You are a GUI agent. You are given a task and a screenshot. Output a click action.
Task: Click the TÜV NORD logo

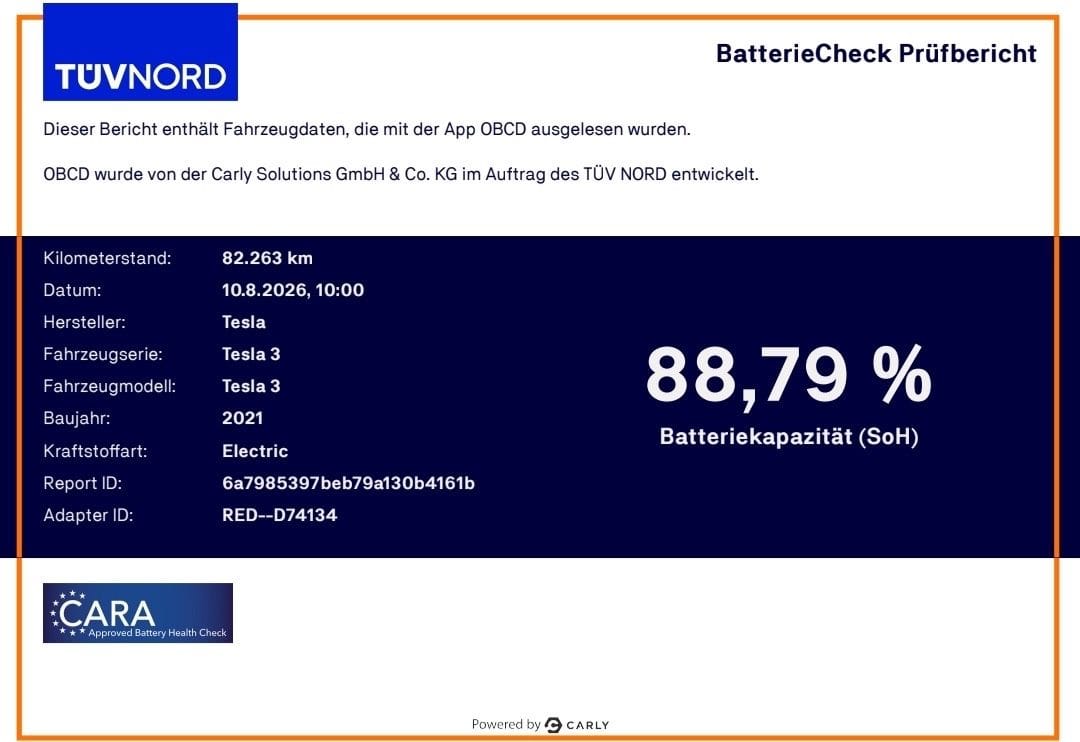(141, 52)
